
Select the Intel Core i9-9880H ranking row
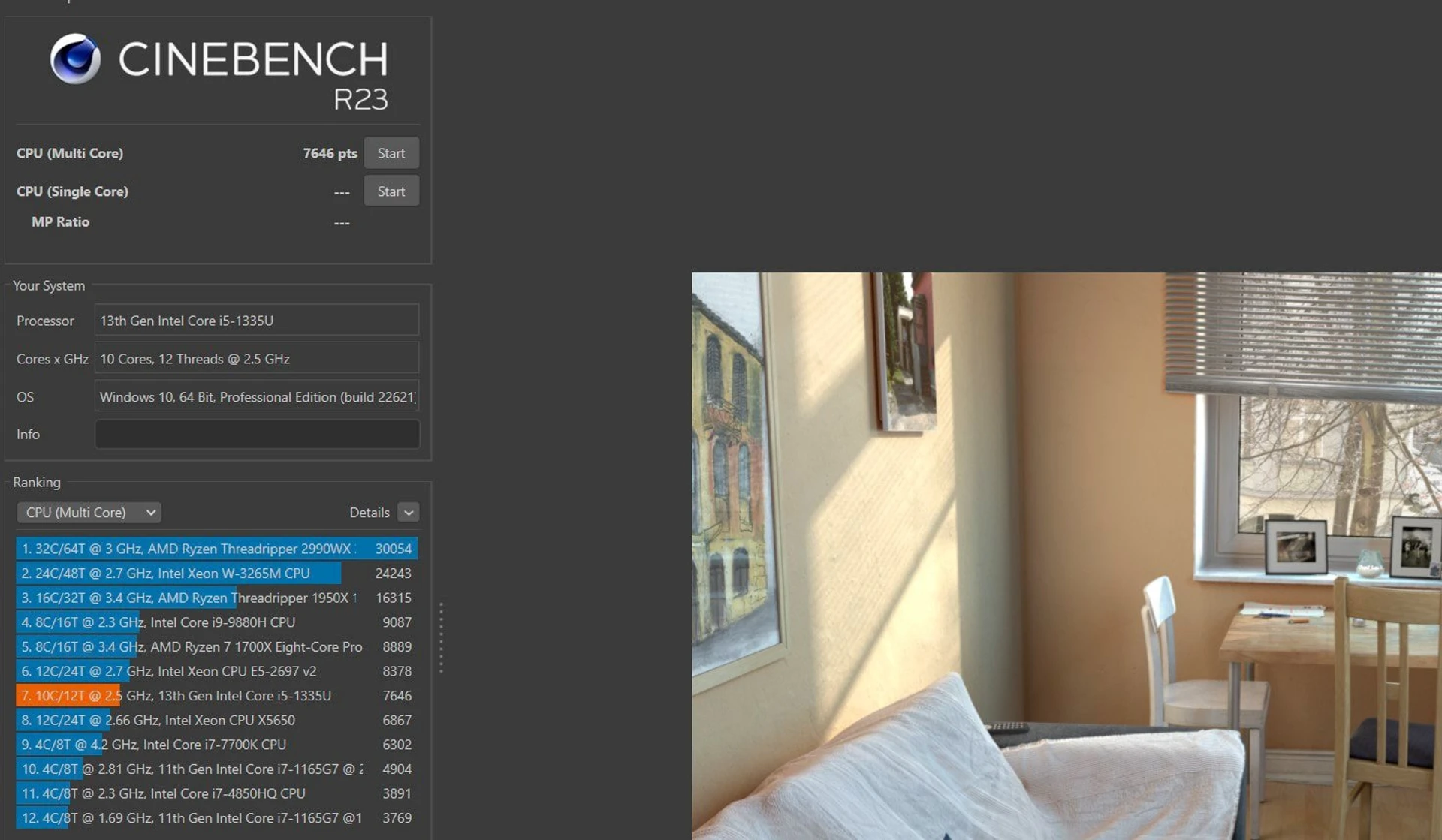coord(216,622)
